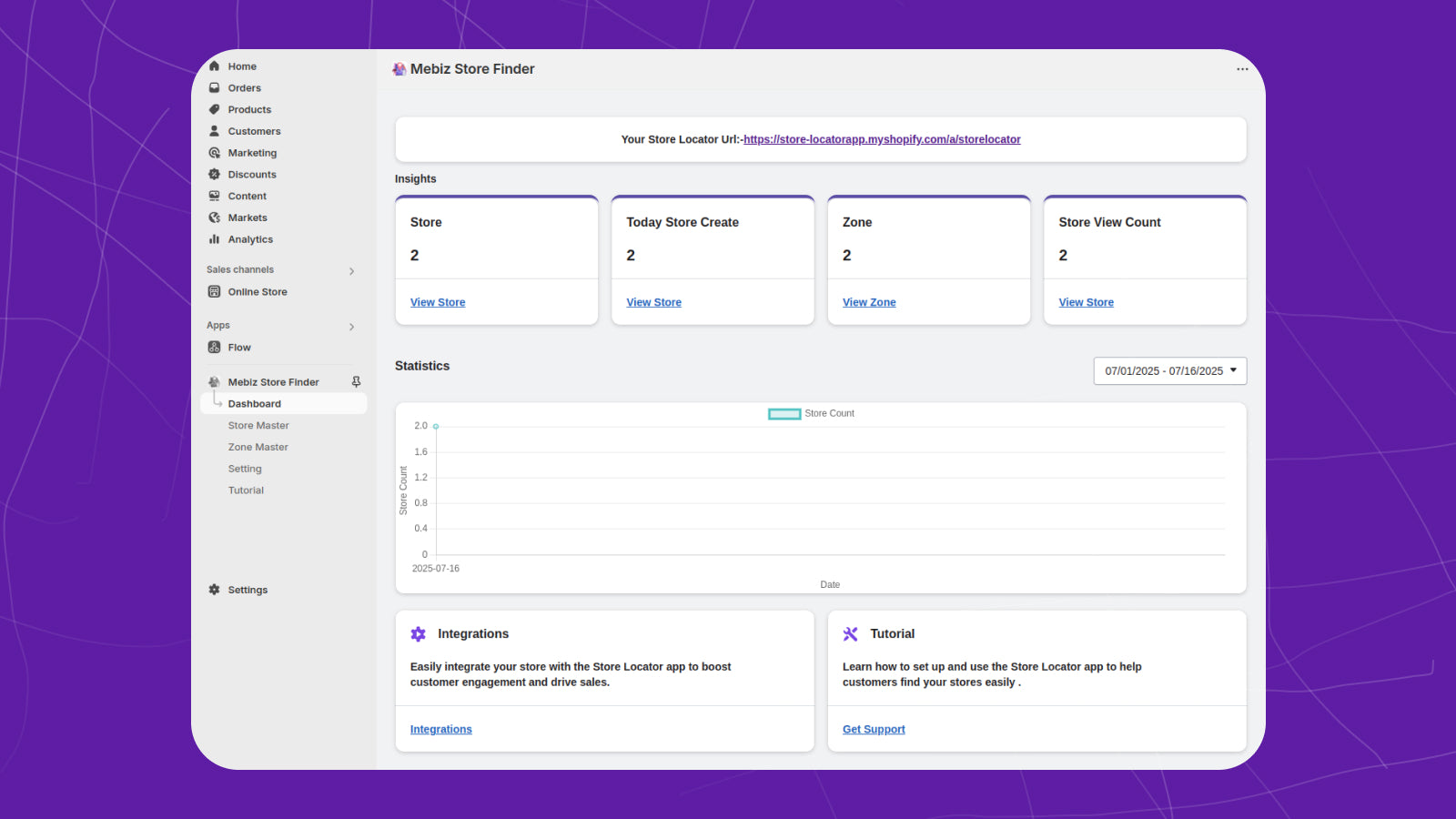
Task: Click the Apps section label
Action: click(x=218, y=326)
